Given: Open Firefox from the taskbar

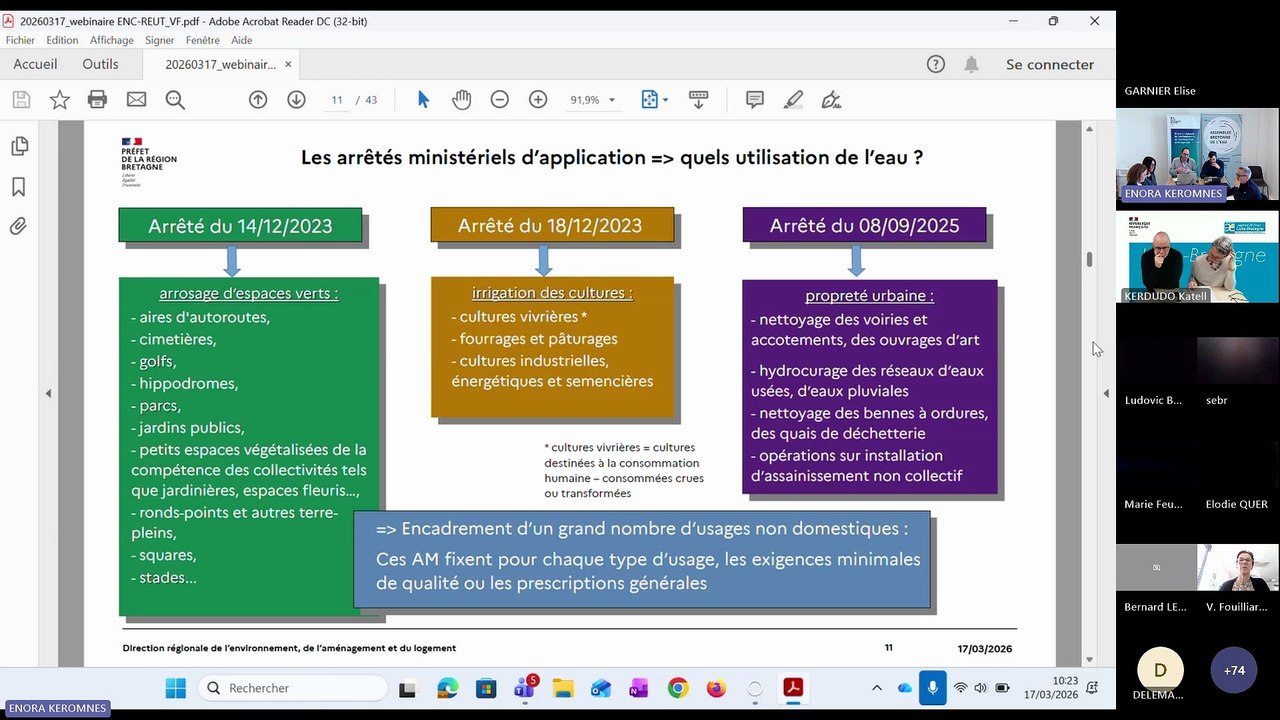Looking at the screenshot, I should coord(716,688).
